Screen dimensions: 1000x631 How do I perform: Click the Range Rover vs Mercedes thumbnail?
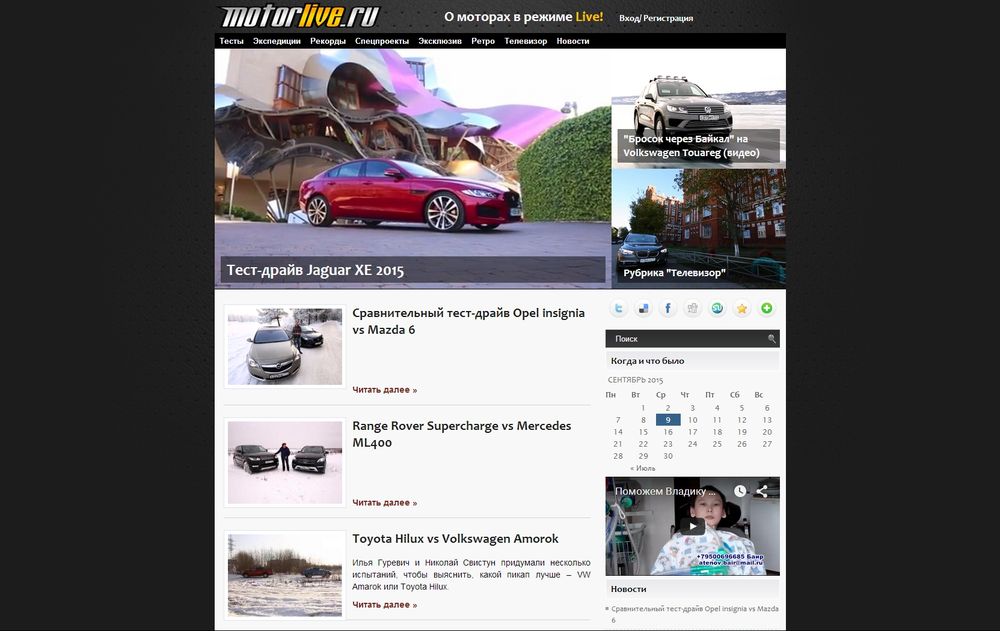[284, 463]
